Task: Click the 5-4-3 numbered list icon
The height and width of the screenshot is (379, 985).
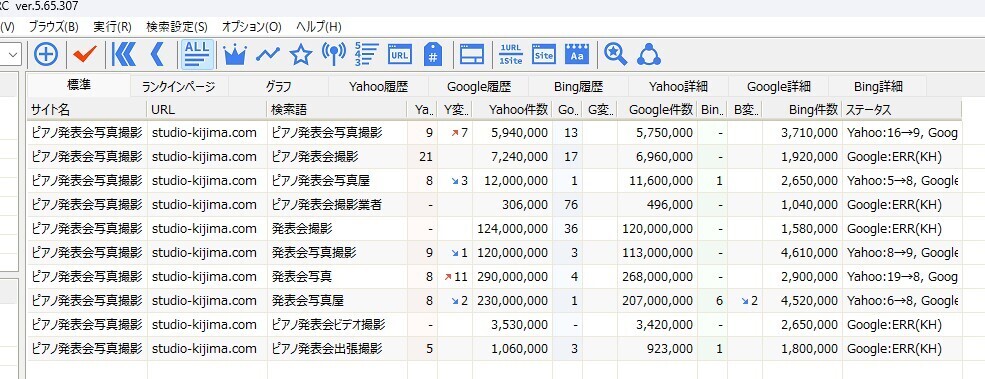Action: pyautogui.click(x=366, y=55)
